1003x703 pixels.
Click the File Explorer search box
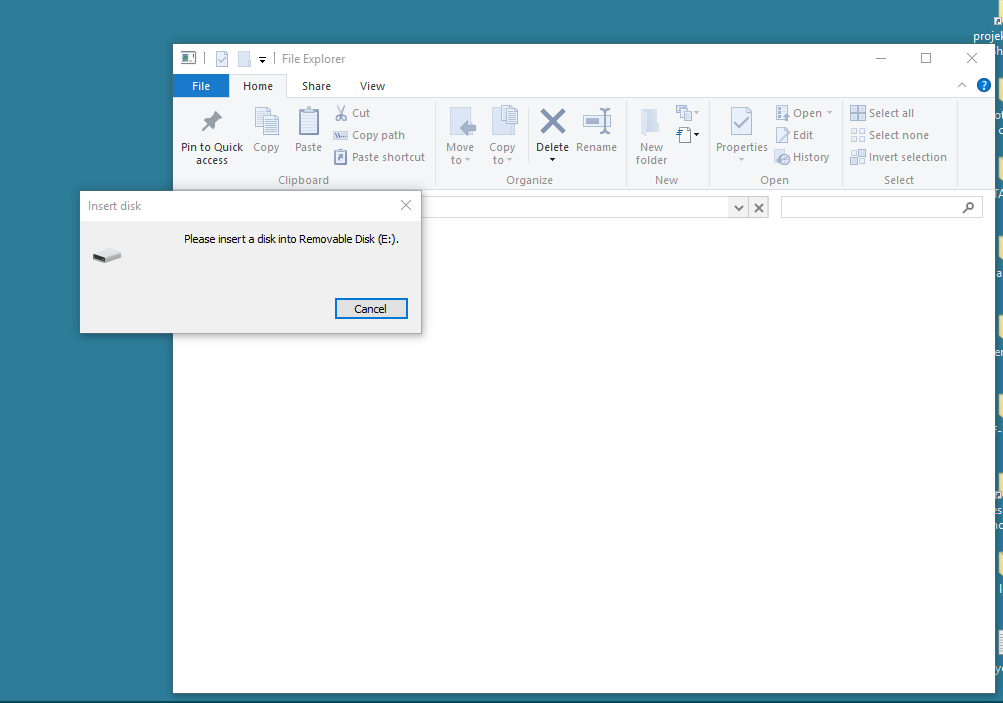pyautogui.click(x=881, y=207)
